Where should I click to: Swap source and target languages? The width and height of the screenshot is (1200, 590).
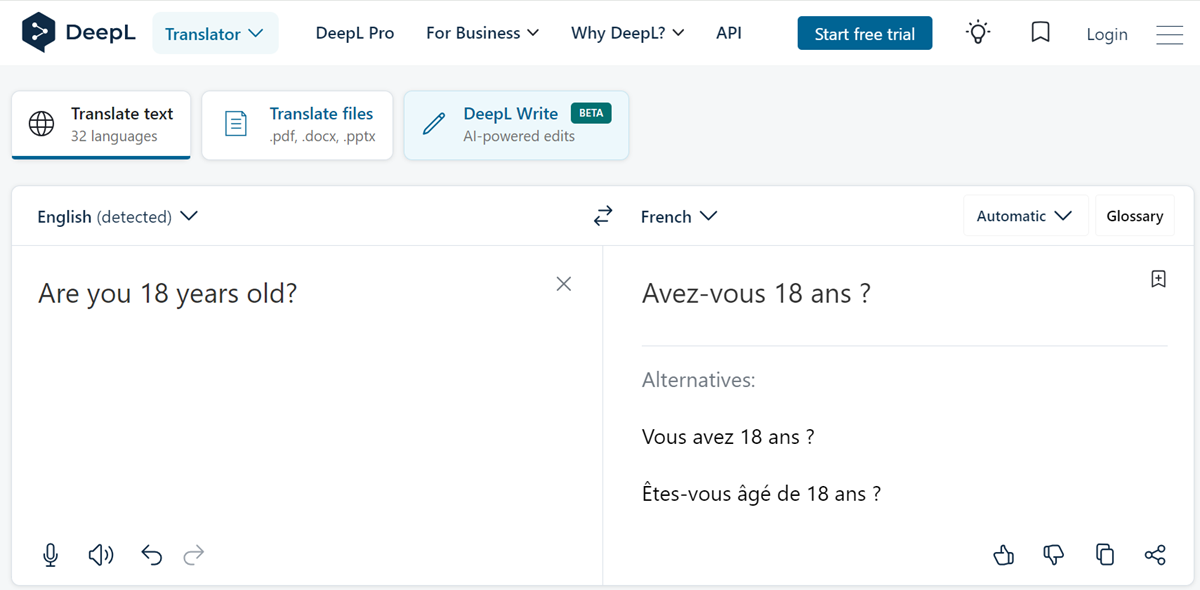coord(603,215)
